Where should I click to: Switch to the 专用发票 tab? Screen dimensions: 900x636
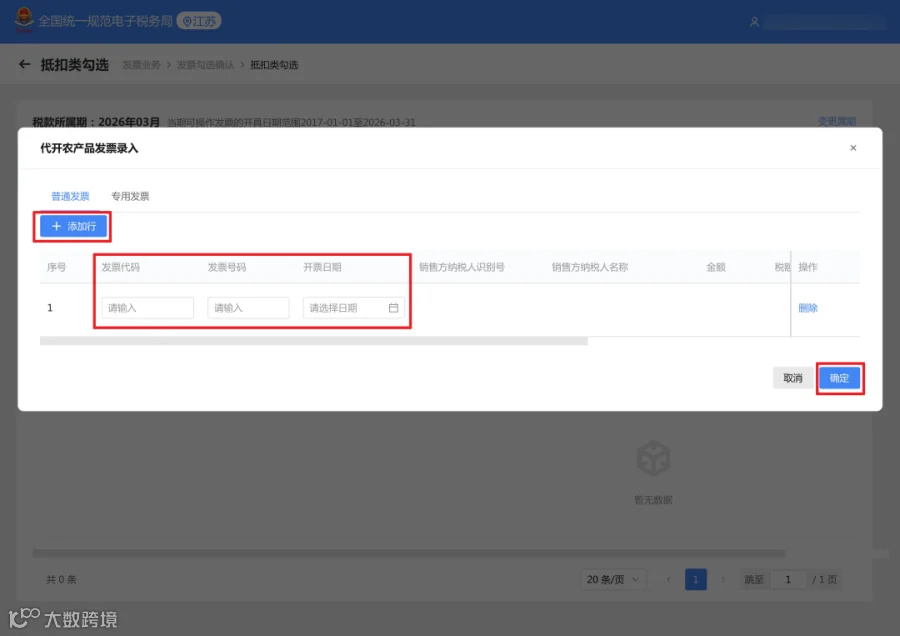coord(130,196)
